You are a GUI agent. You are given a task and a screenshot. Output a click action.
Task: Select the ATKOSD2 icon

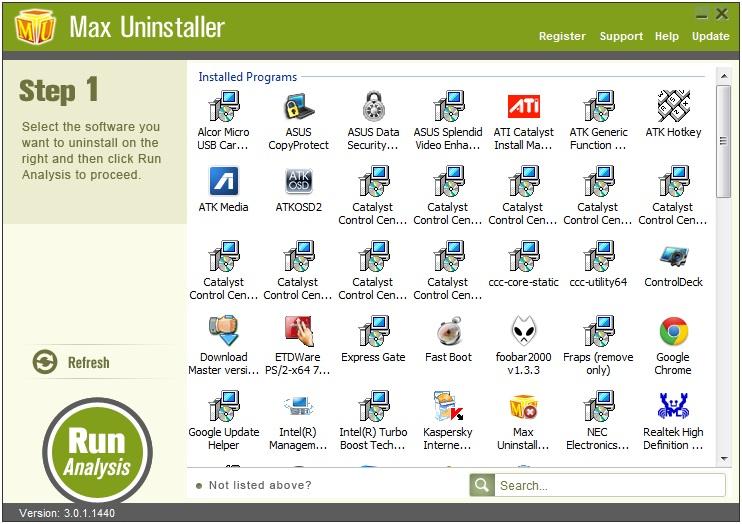click(x=299, y=181)
